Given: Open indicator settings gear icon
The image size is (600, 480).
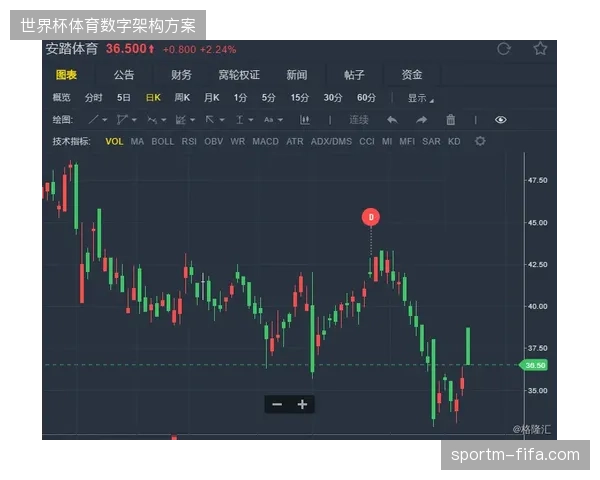Looking at the screenshot, I should (480, 141).
